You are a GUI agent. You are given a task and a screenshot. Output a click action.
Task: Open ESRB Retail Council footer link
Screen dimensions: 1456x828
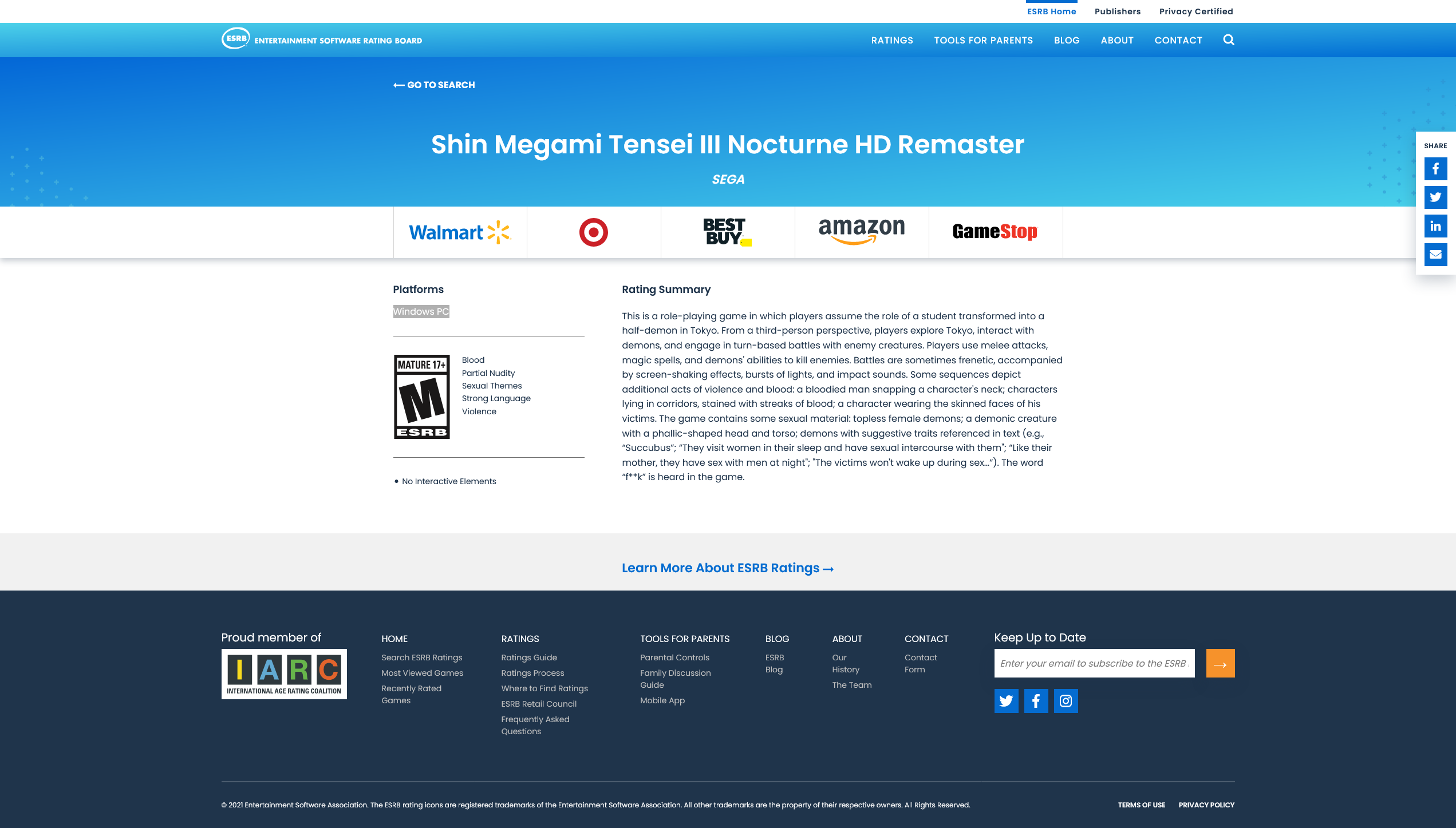click(539, 704)
